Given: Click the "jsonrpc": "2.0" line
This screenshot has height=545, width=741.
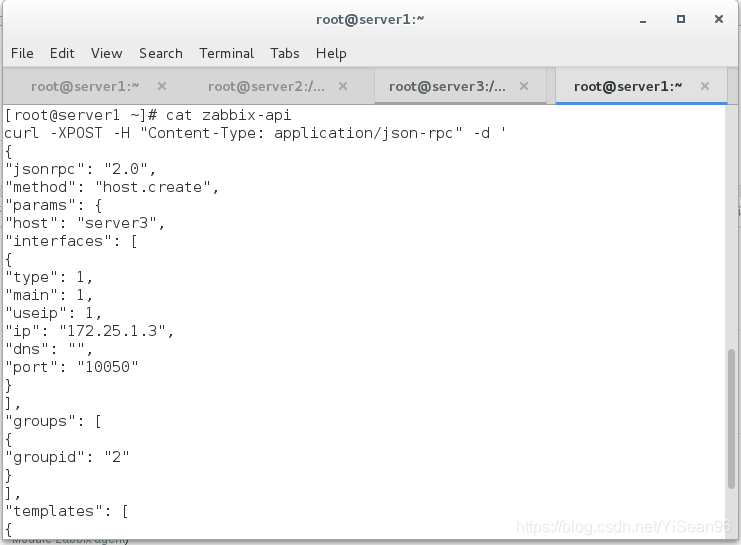Looking at the screenshot, I should (80, 169).
